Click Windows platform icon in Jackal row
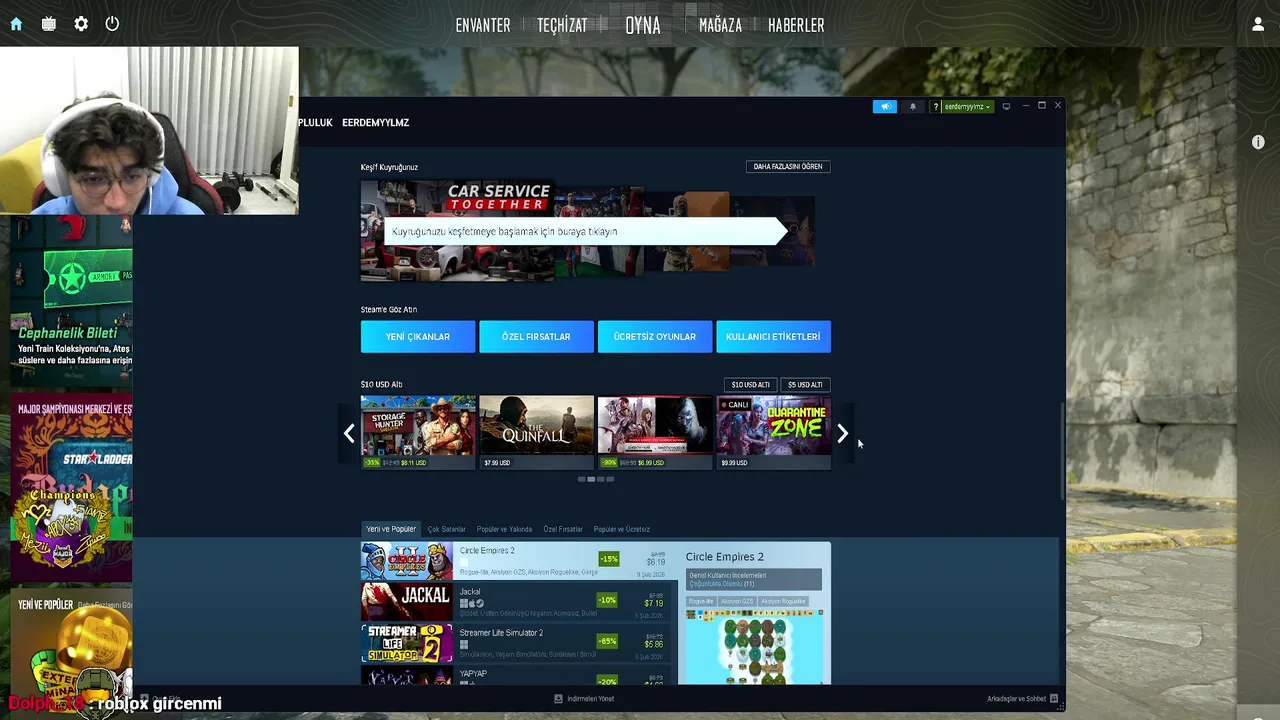 coord(464,603)
